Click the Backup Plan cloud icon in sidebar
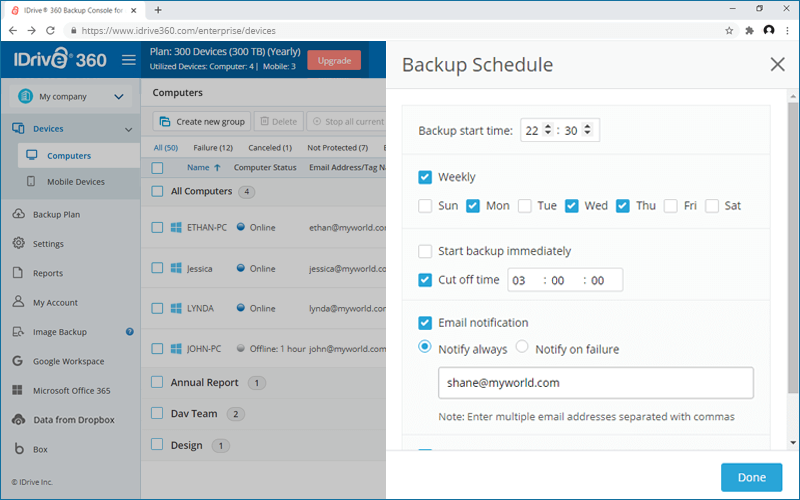 [x=18, y=214]
